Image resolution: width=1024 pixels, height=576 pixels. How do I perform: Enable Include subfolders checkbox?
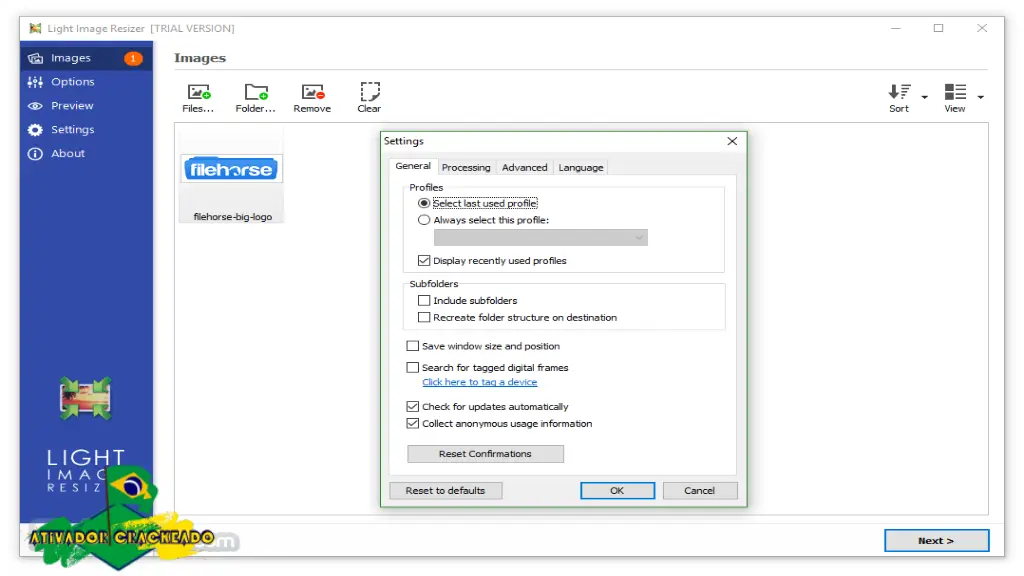pyautogui.click(x=424, y=300)
